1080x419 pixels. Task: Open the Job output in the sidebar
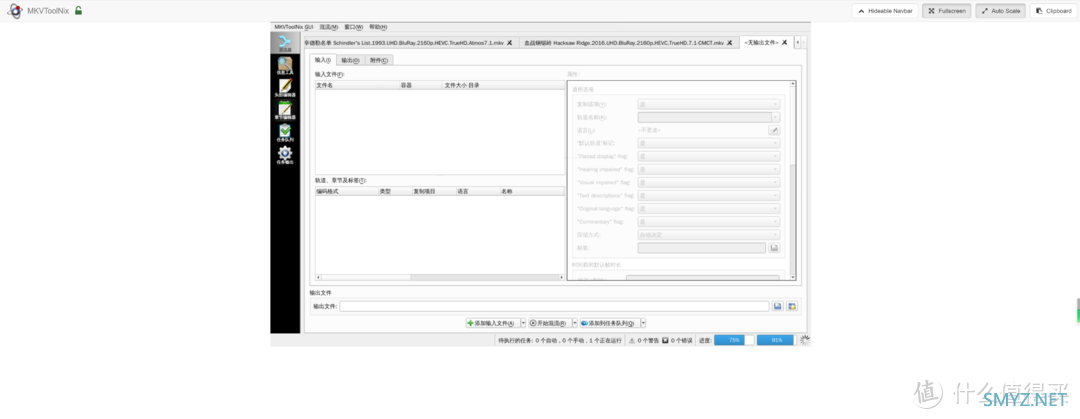(284, 154)
